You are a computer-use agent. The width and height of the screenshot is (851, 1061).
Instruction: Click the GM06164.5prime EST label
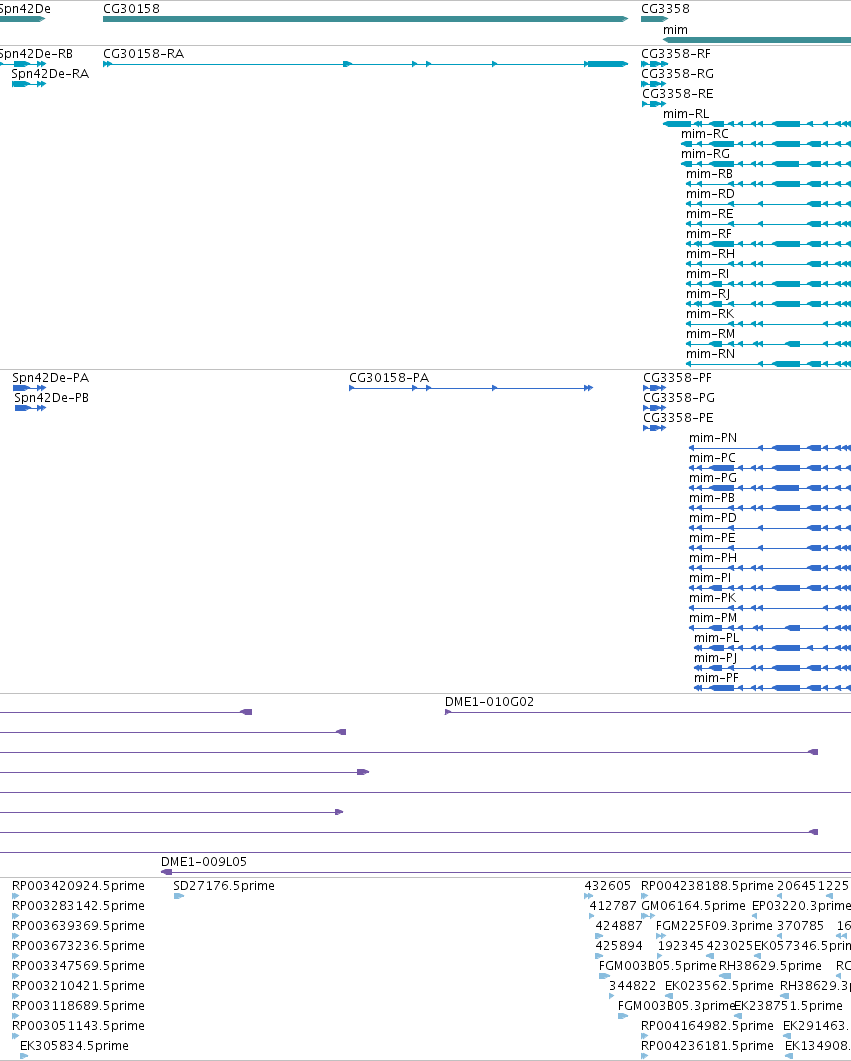[x=693, y=905]
